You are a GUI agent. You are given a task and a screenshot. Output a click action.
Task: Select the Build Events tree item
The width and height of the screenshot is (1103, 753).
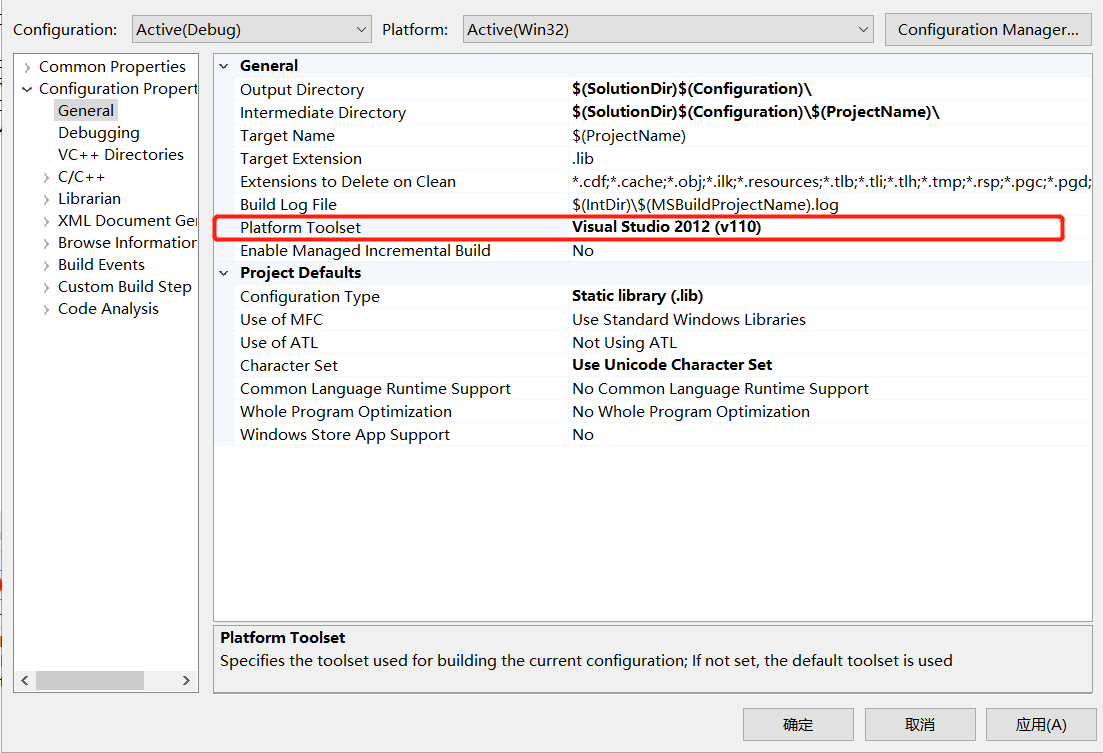101,264
